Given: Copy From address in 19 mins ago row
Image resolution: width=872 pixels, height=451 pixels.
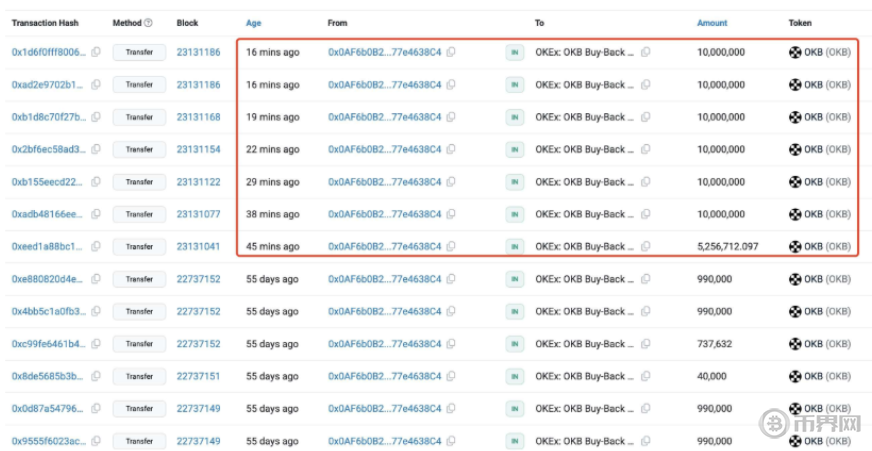Looking at the screenshot, I should [x=452, y=117].
